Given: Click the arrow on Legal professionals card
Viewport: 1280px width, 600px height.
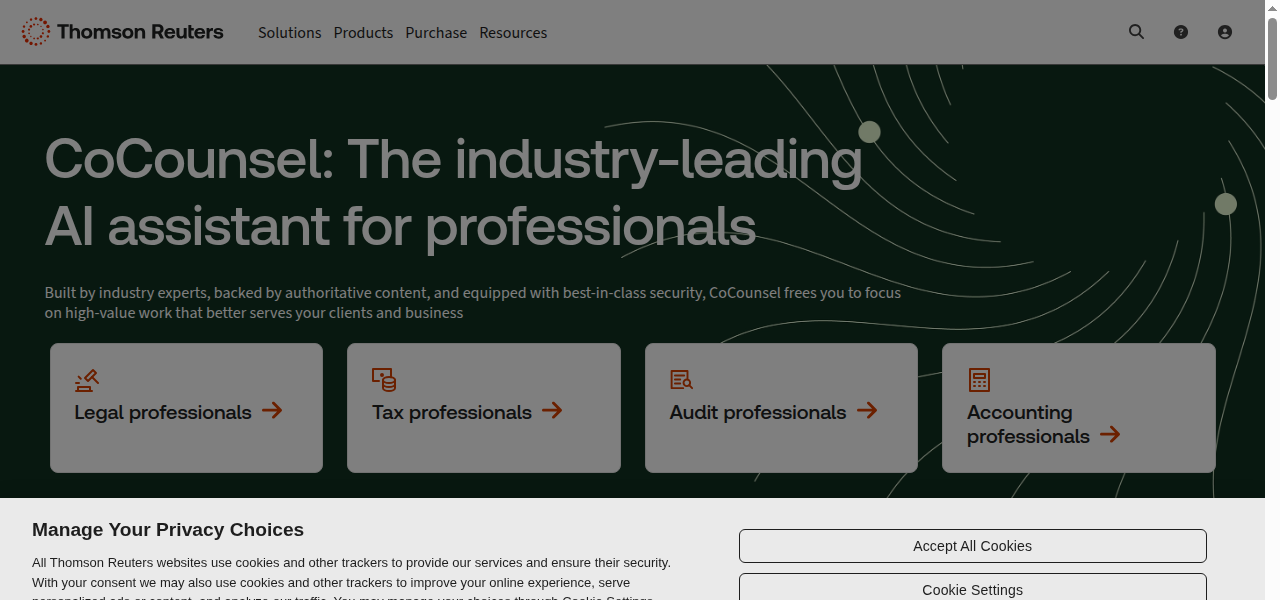Looking at the screenshot, I should (272, 410).
